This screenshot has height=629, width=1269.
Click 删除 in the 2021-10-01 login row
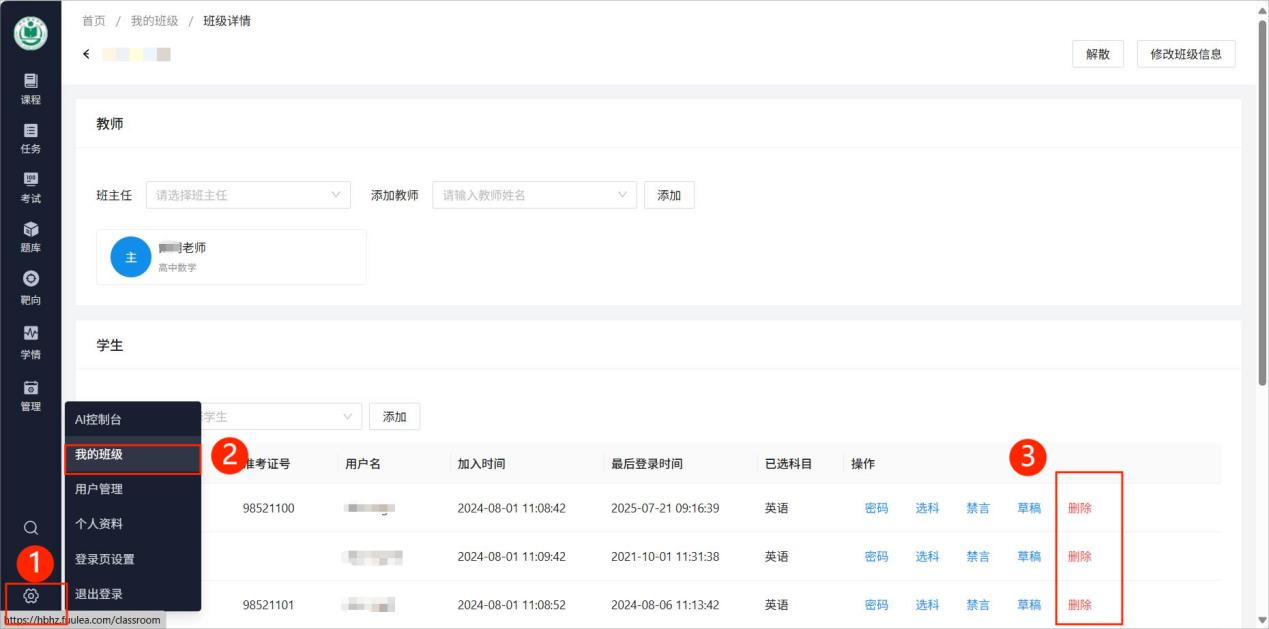tap(1080, 557)
